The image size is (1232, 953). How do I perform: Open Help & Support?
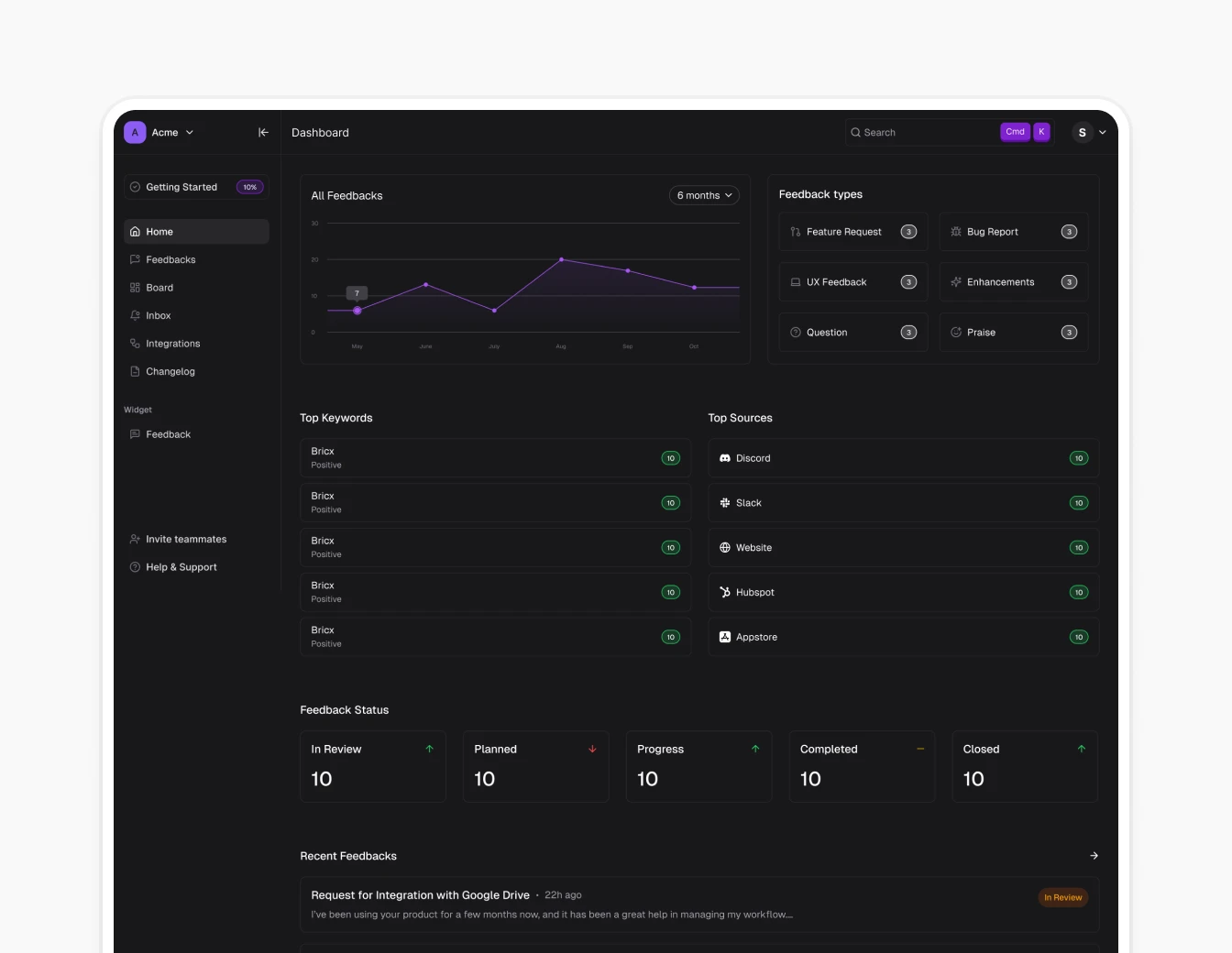click(x=181, y=566)
